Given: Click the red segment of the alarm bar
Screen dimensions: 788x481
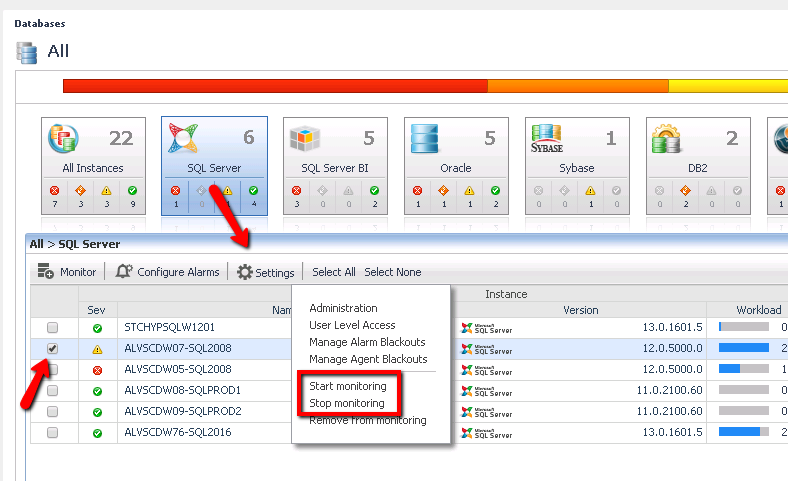Looking at the screenshot, I should [275, 86].
